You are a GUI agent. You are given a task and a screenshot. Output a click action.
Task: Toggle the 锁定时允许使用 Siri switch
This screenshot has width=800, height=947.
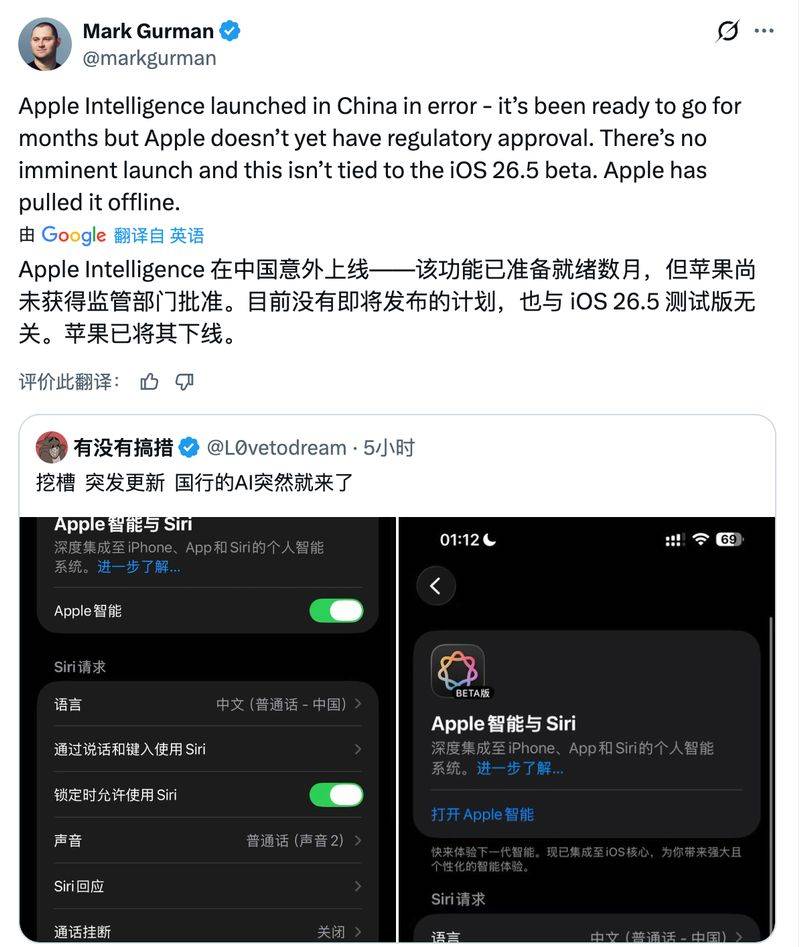[x=336, y=795]
